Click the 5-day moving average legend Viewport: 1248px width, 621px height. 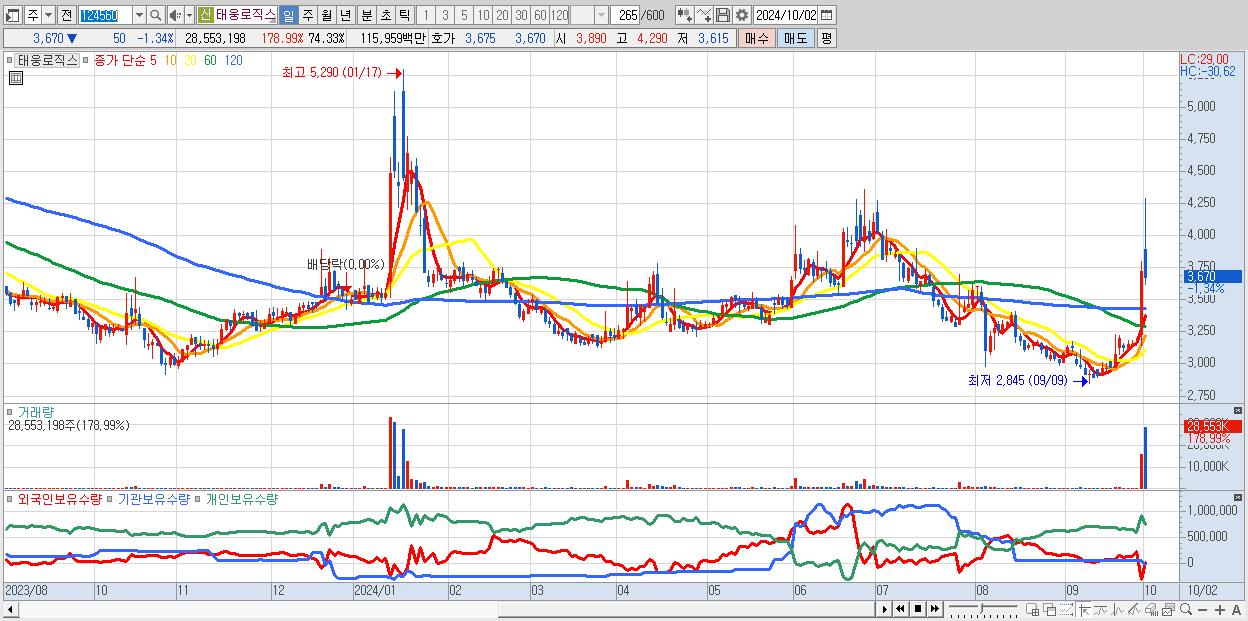(x=152, y=60)
